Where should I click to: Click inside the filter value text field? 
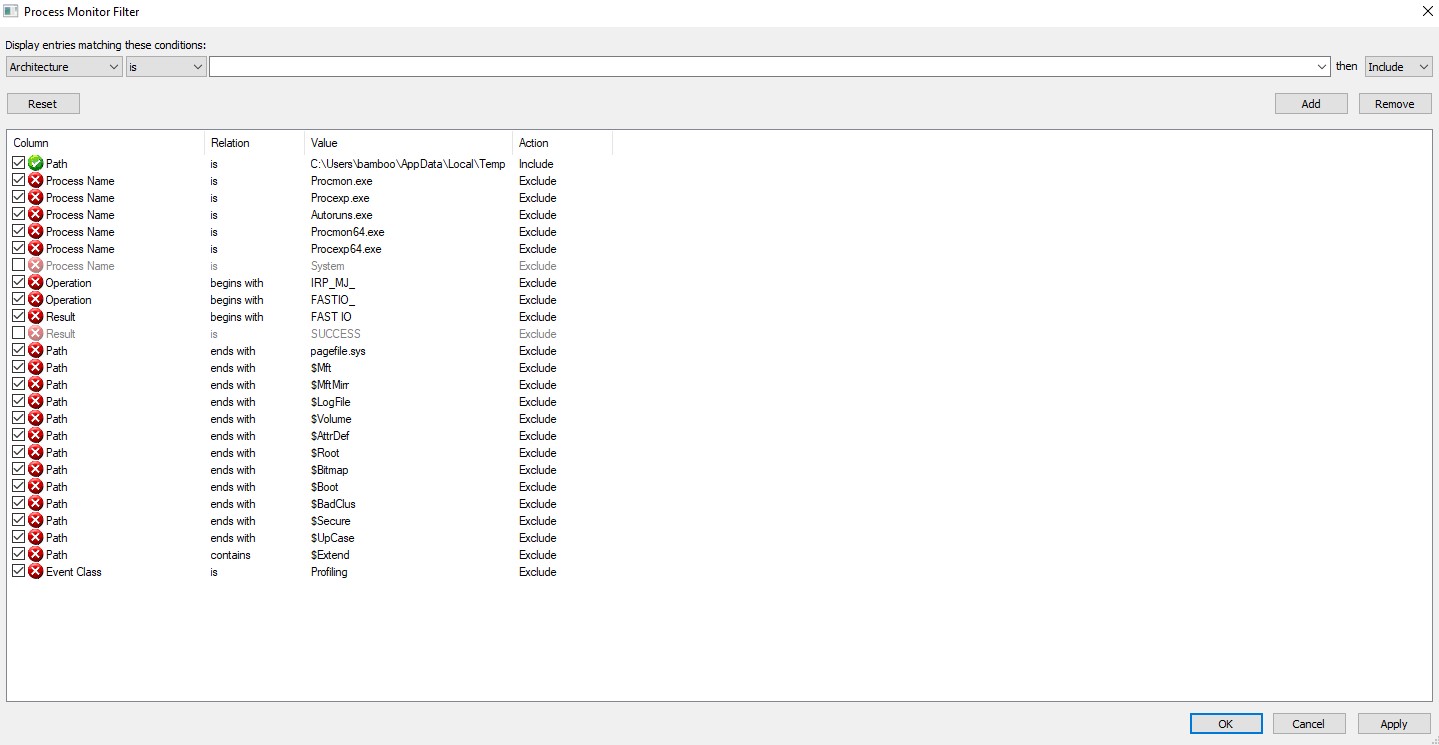pyautogui.click(x=762, y=67)
